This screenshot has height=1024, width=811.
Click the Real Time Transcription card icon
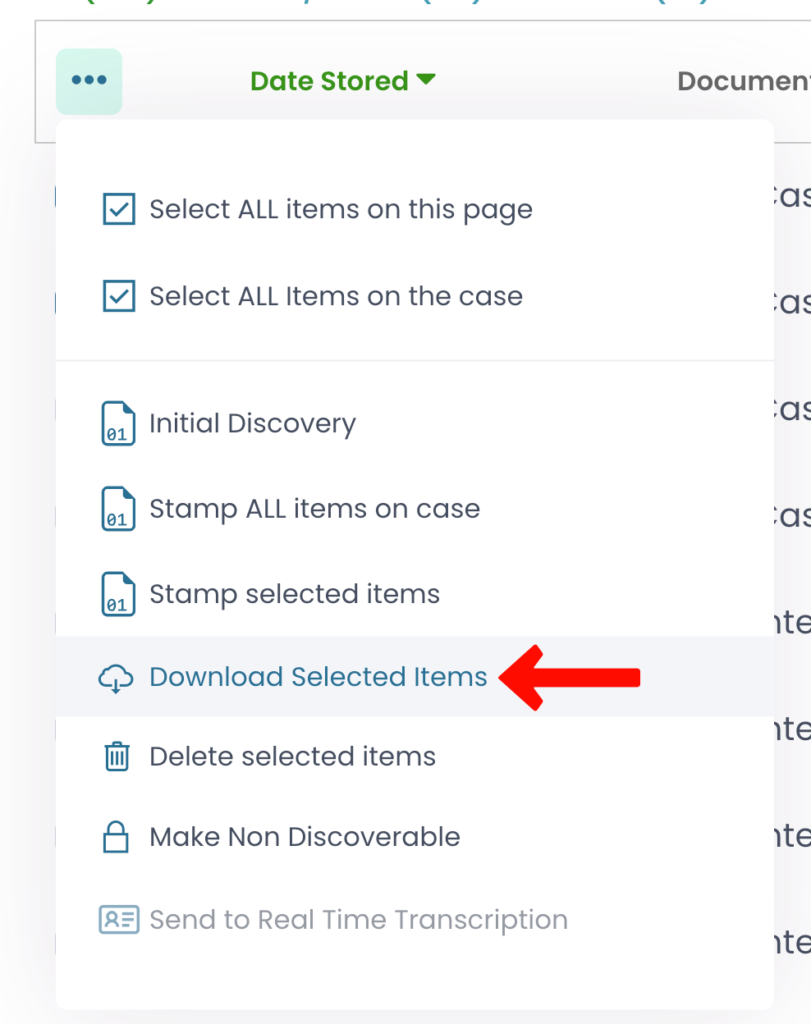click(118, 920)
